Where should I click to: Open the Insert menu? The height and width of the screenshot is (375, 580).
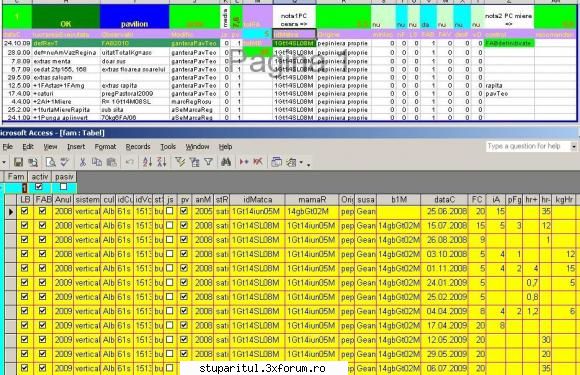point(76,147)
